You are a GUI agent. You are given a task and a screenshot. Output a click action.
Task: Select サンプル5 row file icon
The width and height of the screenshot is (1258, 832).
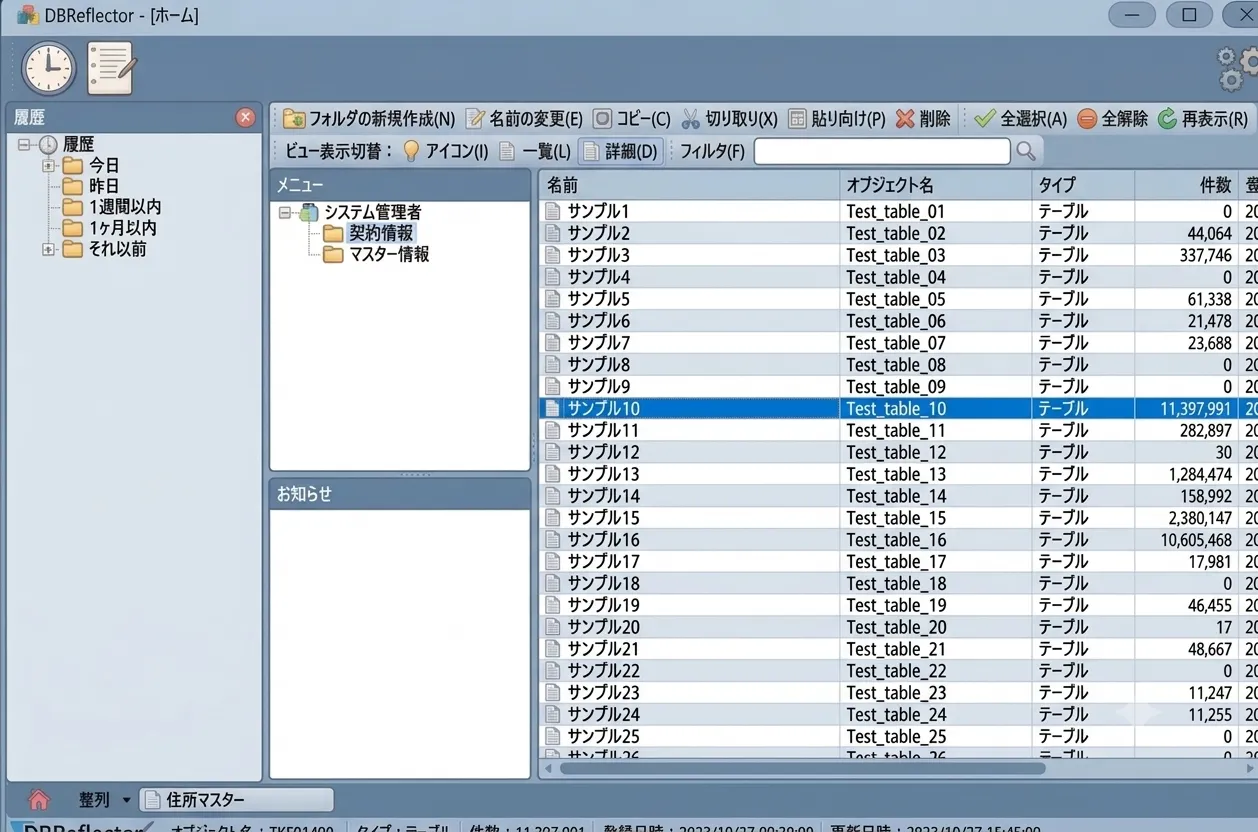[552, 299]
